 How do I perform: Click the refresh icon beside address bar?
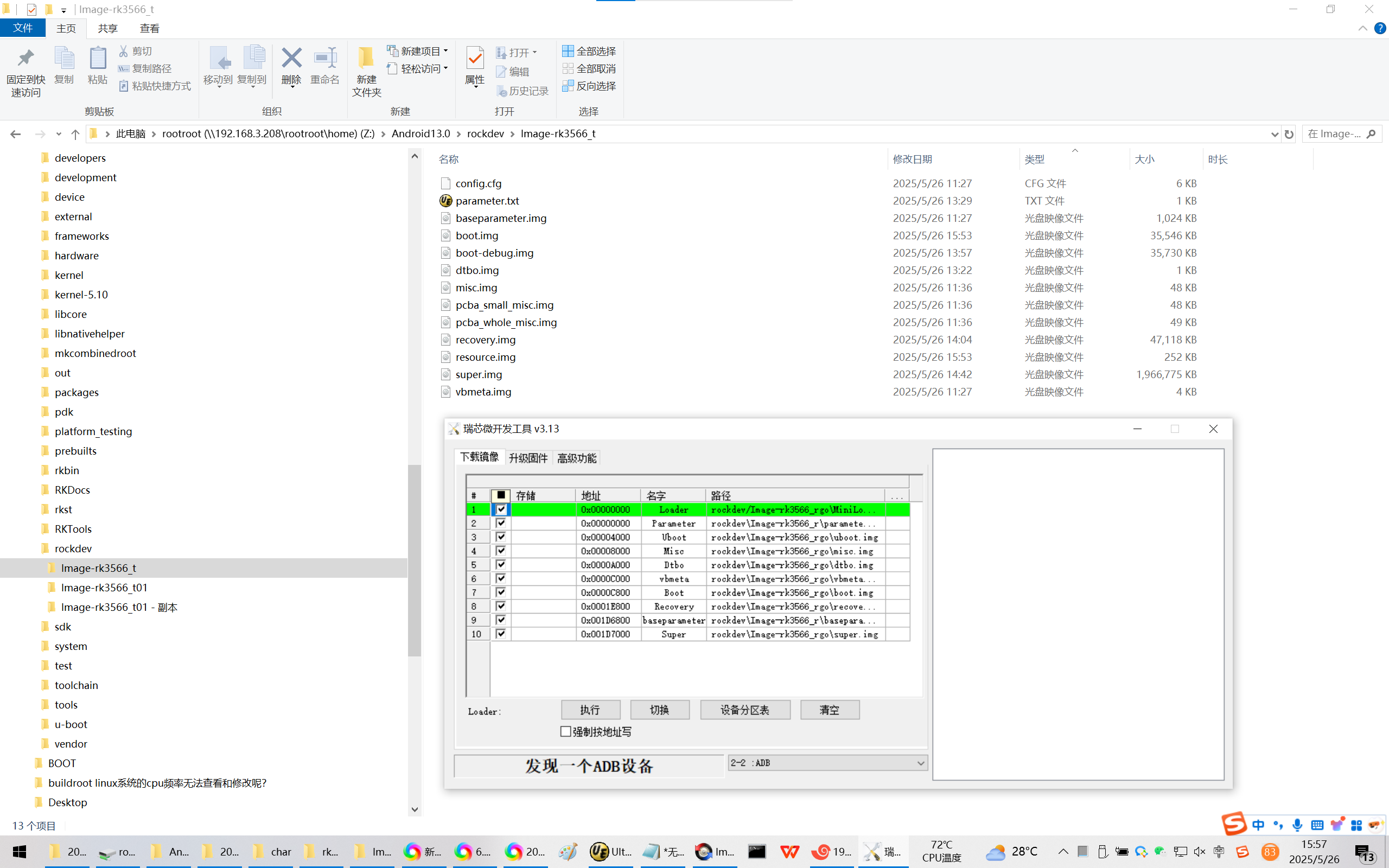[x=1289, y=134]
